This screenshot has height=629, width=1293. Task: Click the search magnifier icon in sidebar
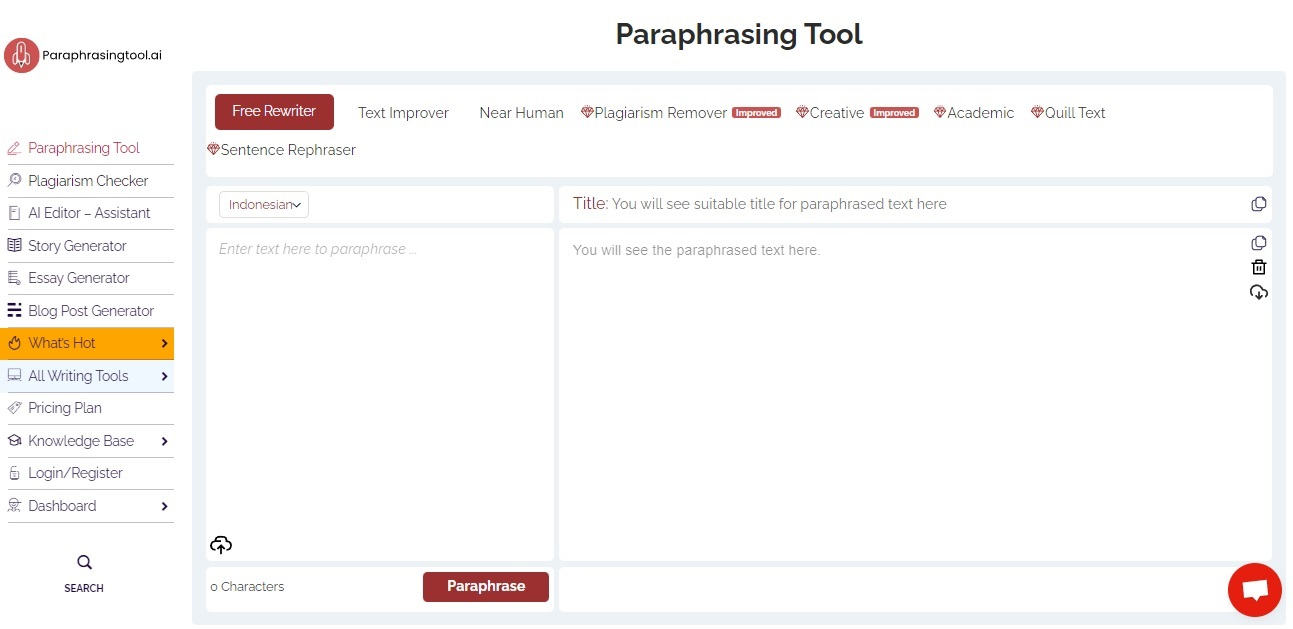point(84,562)
